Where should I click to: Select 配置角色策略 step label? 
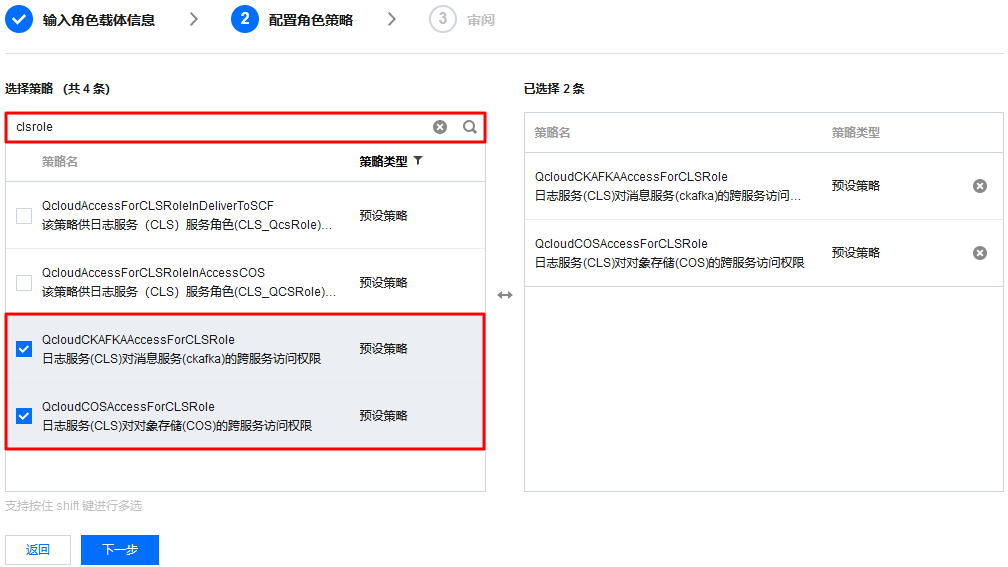pos(310,20)
